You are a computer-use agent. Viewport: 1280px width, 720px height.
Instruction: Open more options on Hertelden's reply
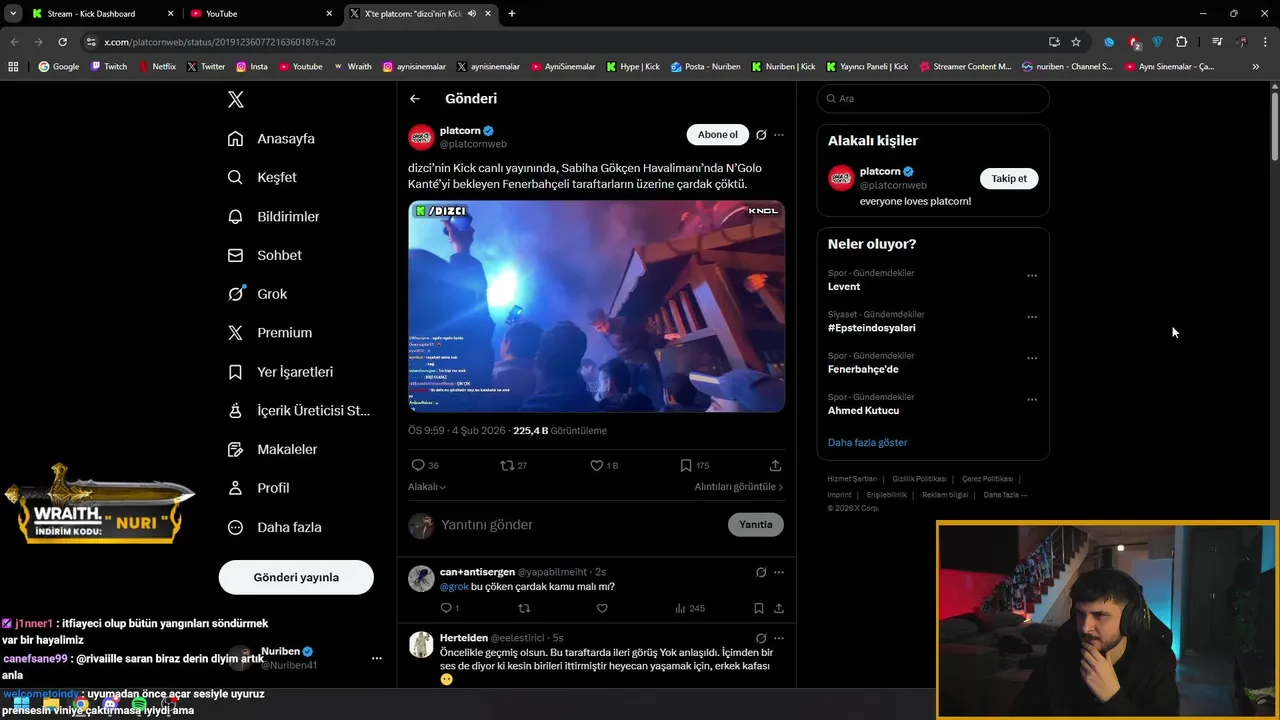tap(779, 638)
